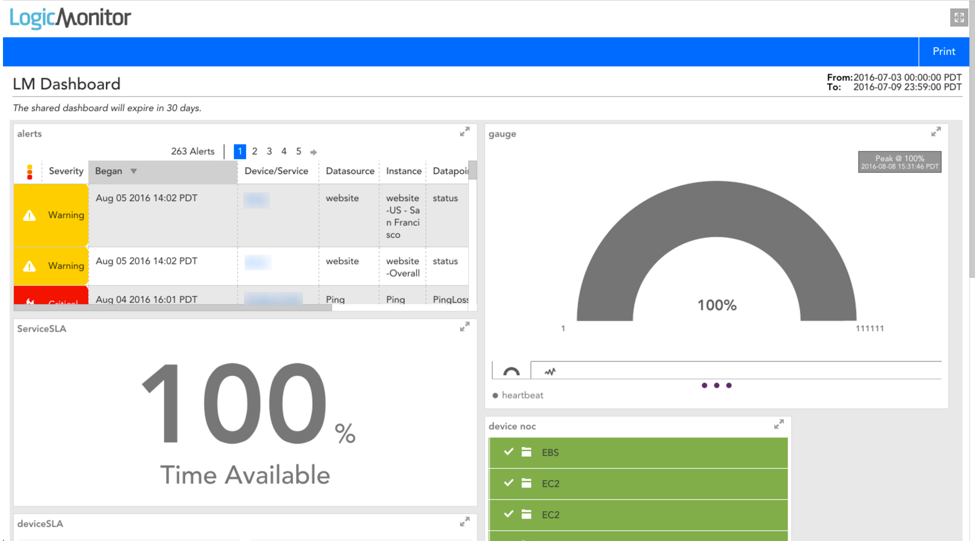Viewport: 975px width, 541px height.
Task: Click the alerts table horizontal scrollbar
Action: (x=173, y=307)
